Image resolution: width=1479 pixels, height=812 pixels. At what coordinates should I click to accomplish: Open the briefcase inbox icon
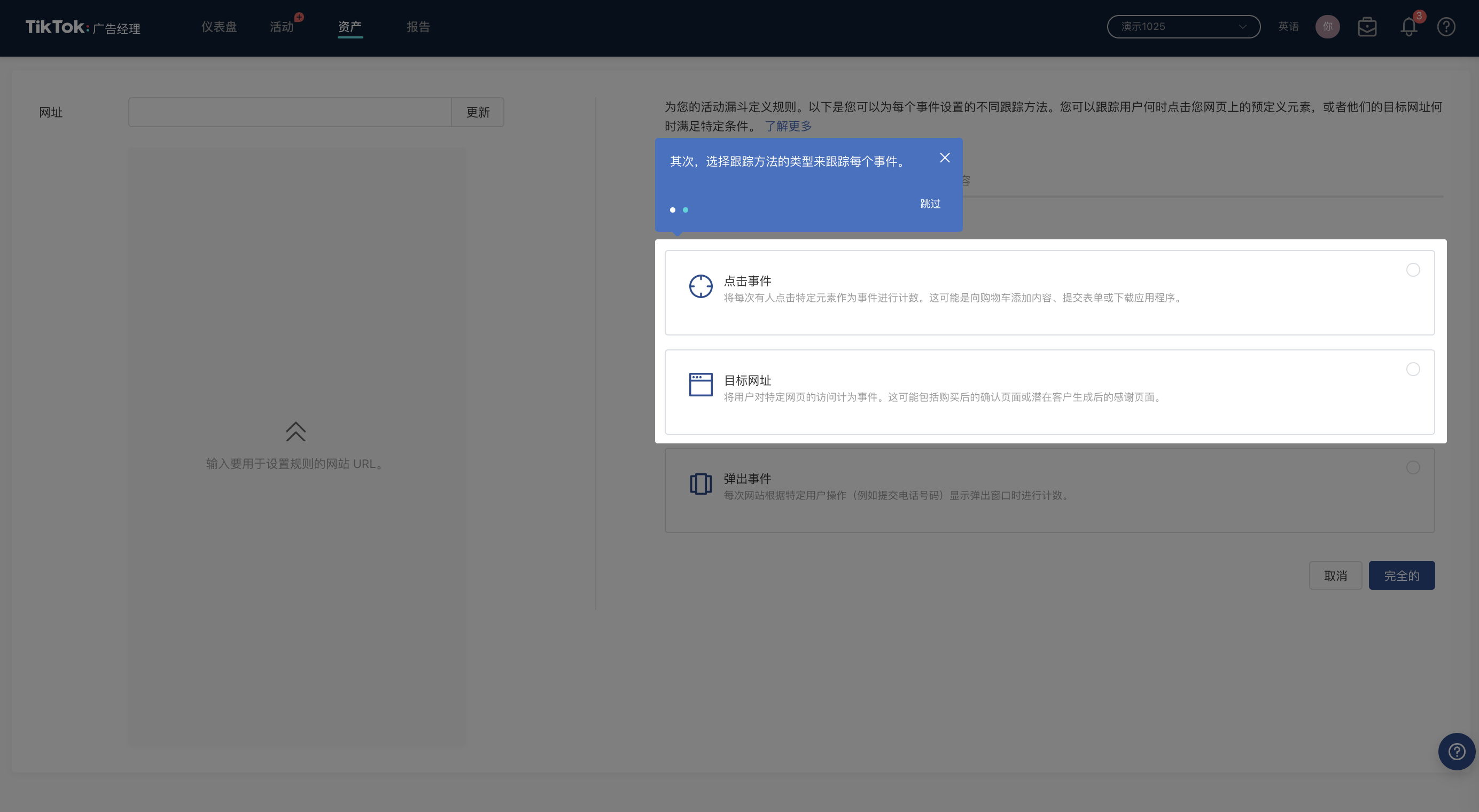[1367, 27]
